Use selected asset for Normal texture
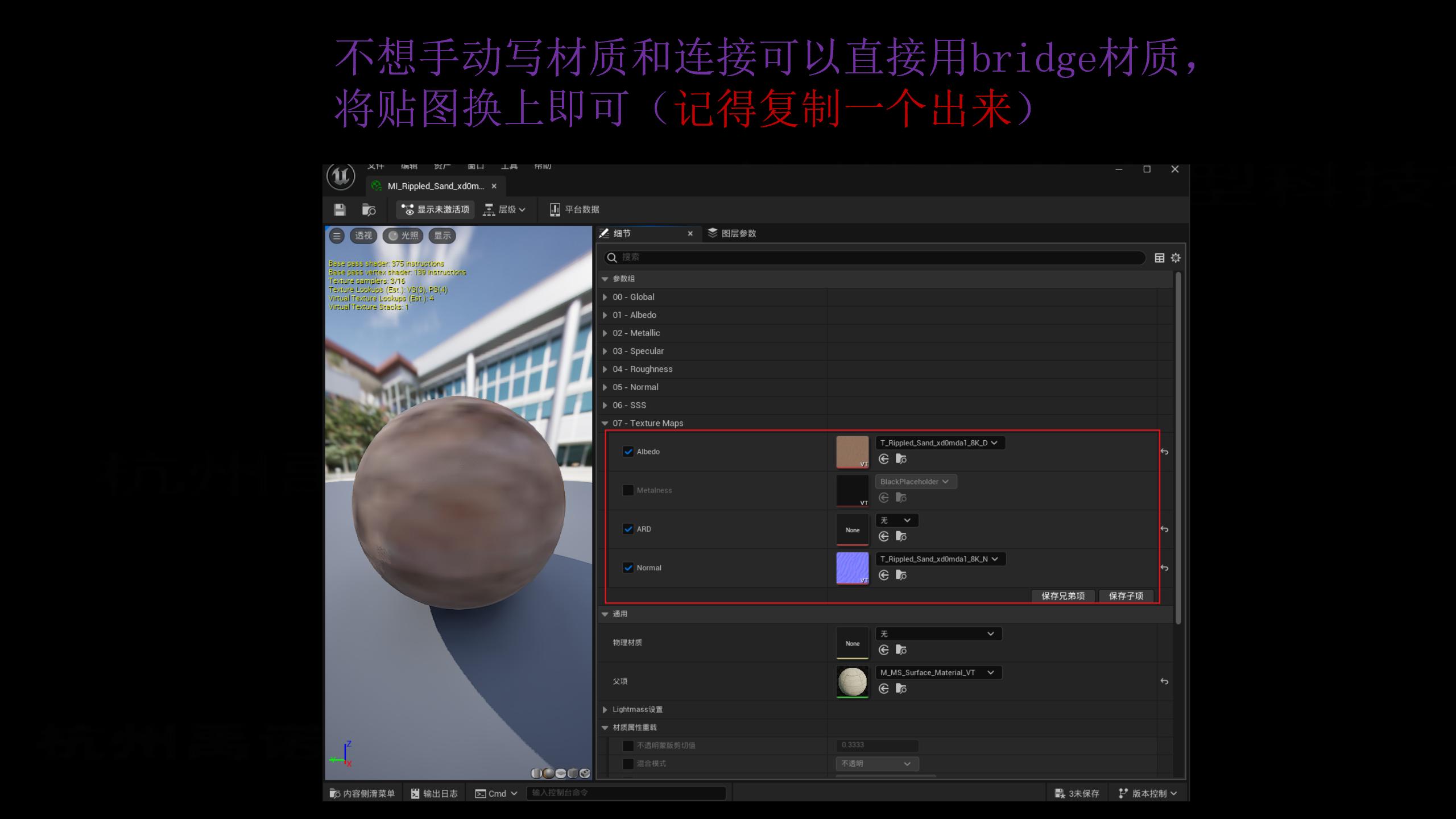The height and width of the screenshot is (819, 1456). pos(883,575)
